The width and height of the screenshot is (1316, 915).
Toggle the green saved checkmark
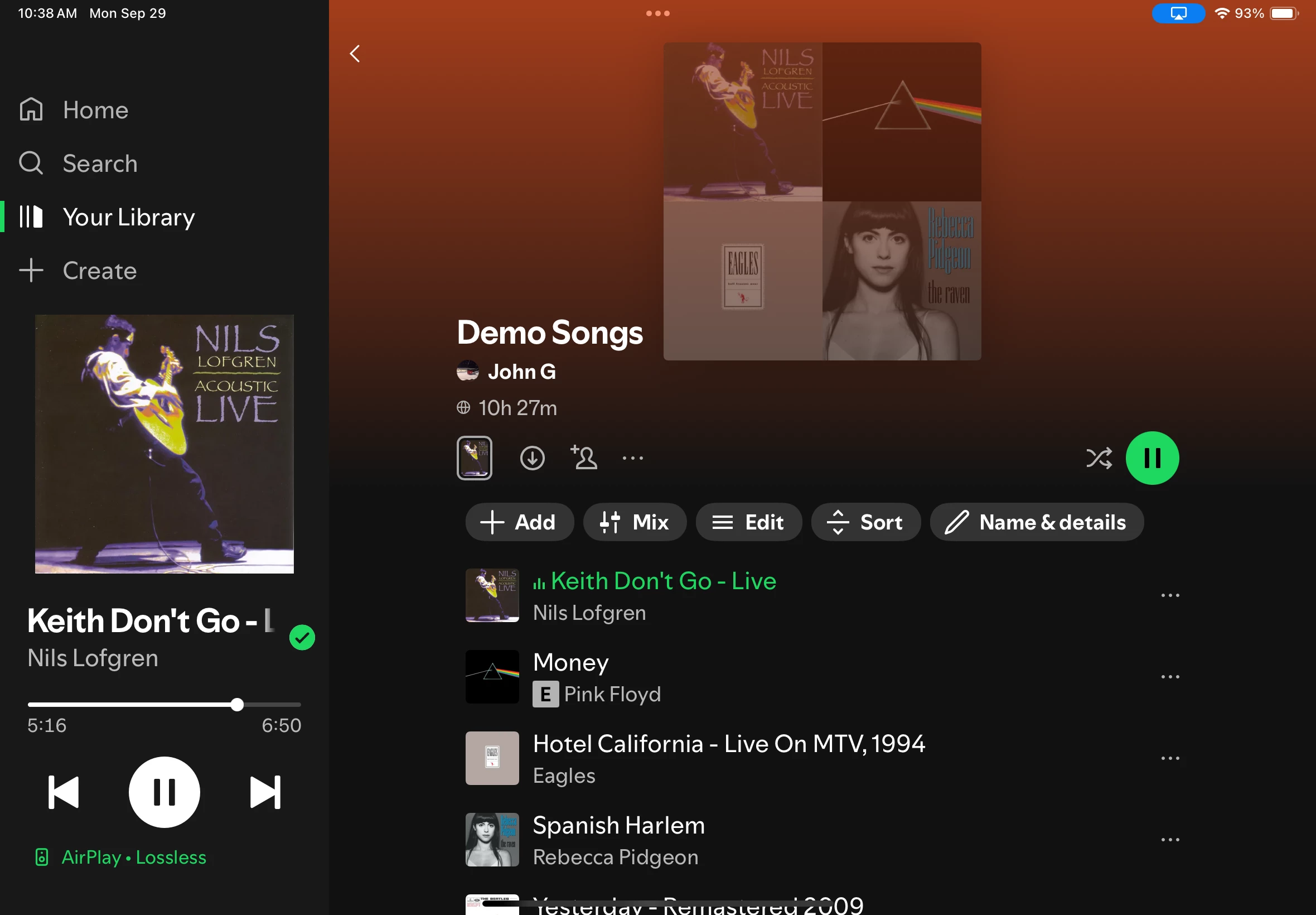[302, 638]
